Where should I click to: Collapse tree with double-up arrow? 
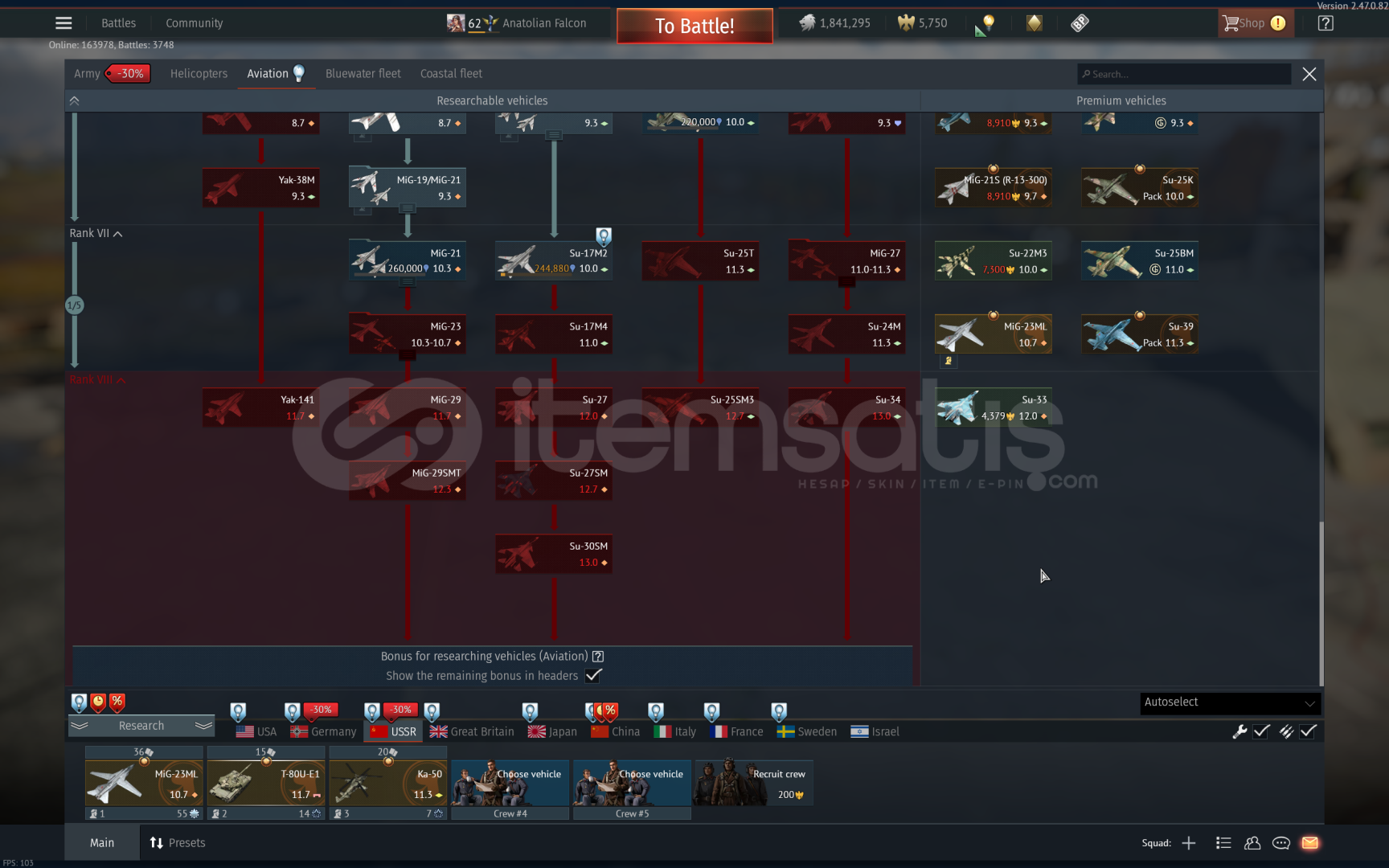pyautogui.click(x=74, y=100)
